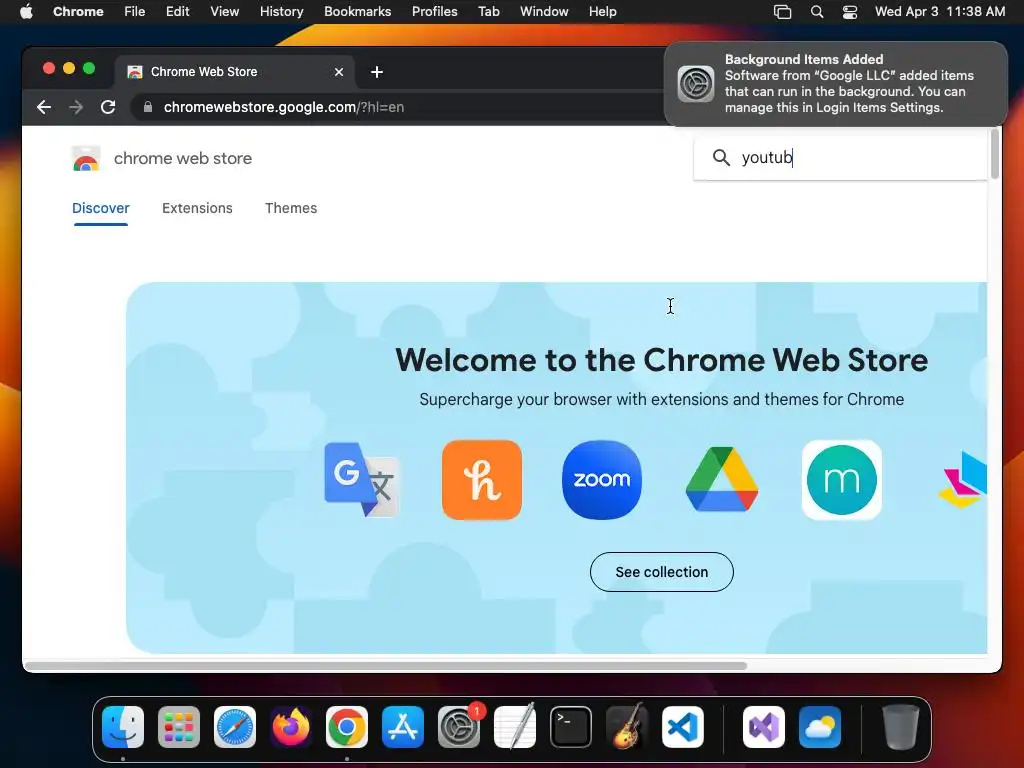Launch Firefox from the dock

coord(291,727)
